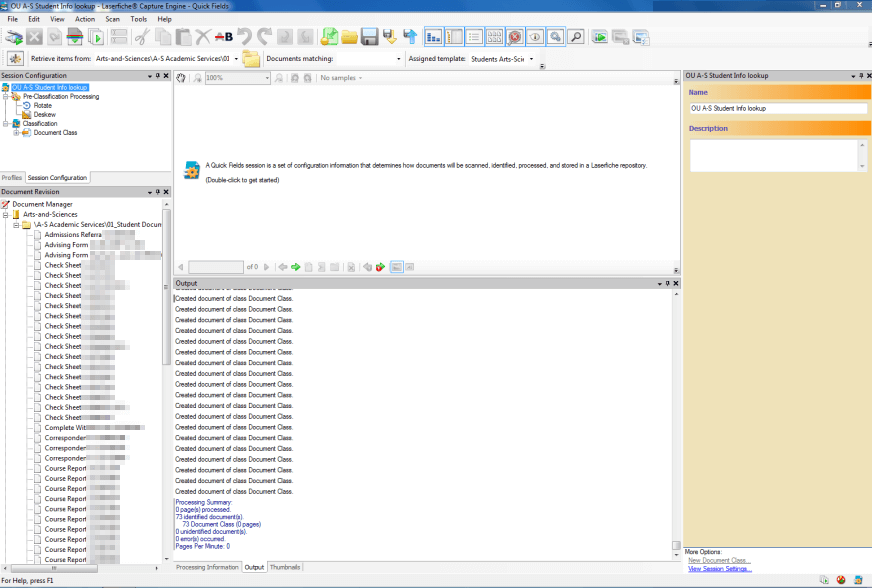The height and width of the screenshot is (588, 872).
Task: Open the 100% zoom level dropdown
Action: point(267,78)
